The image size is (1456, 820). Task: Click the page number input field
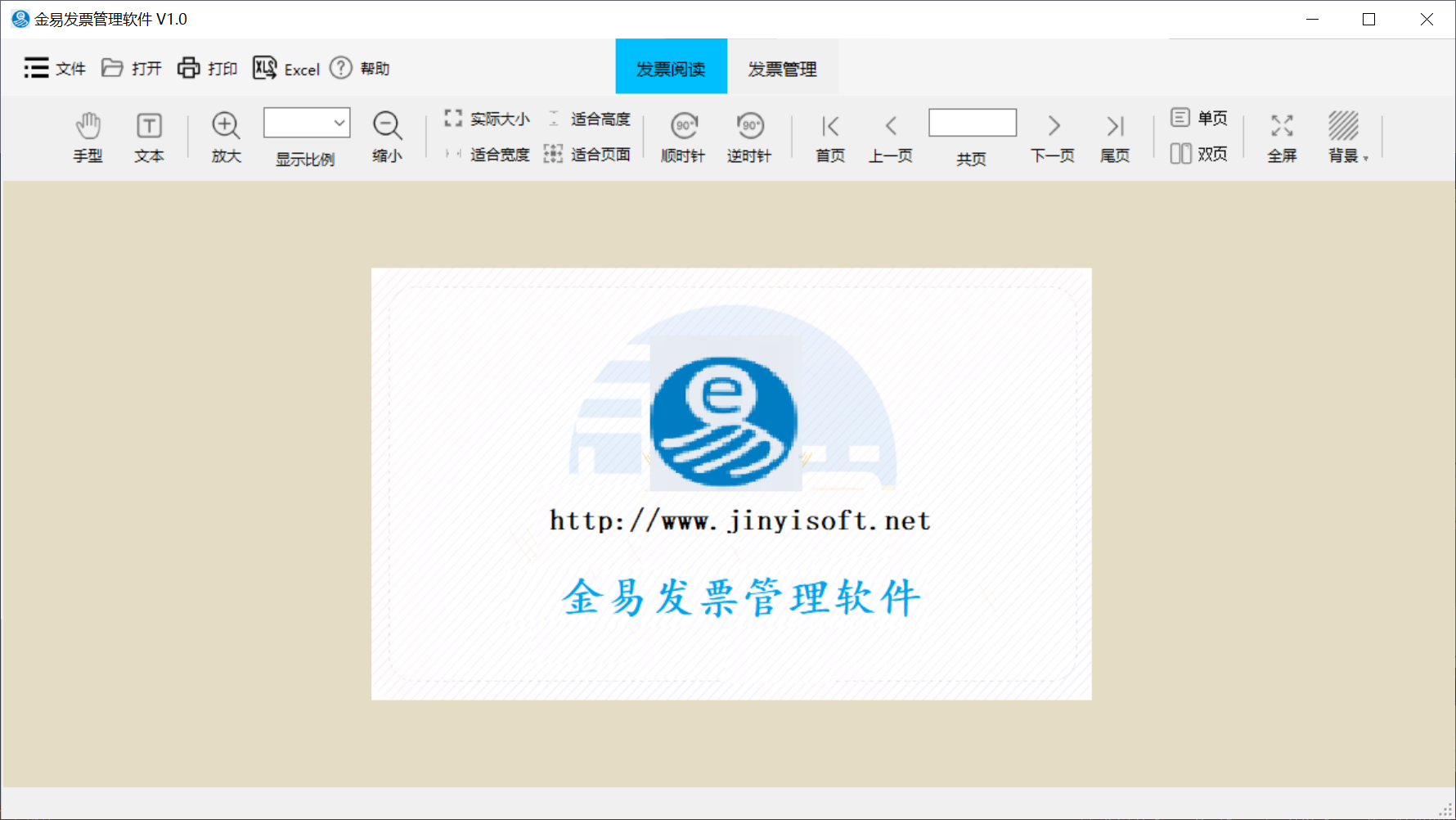[973, 123]
